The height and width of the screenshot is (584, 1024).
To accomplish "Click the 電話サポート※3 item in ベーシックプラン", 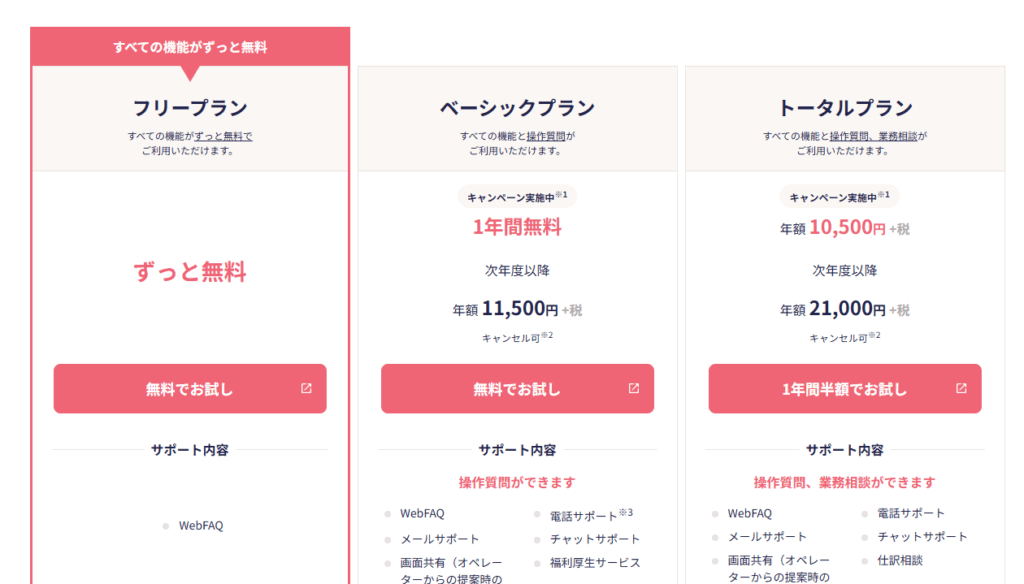I will [x=590, y=516].
